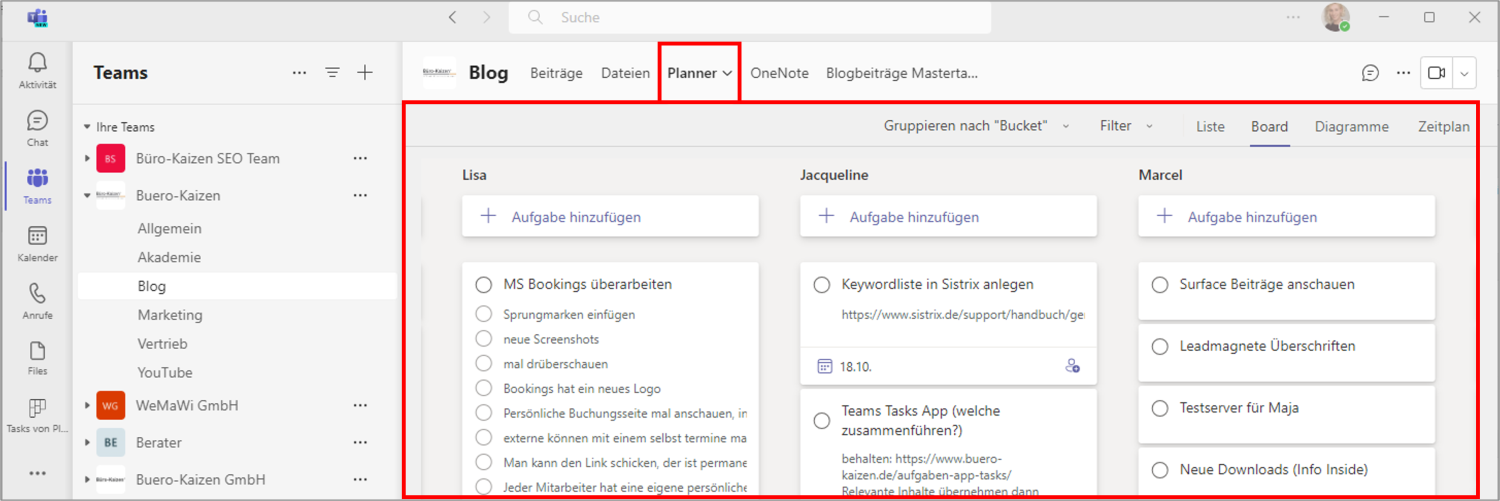Open the Filter dropdown
This screenshot has height=501, width=1500.
[1127, 126]
